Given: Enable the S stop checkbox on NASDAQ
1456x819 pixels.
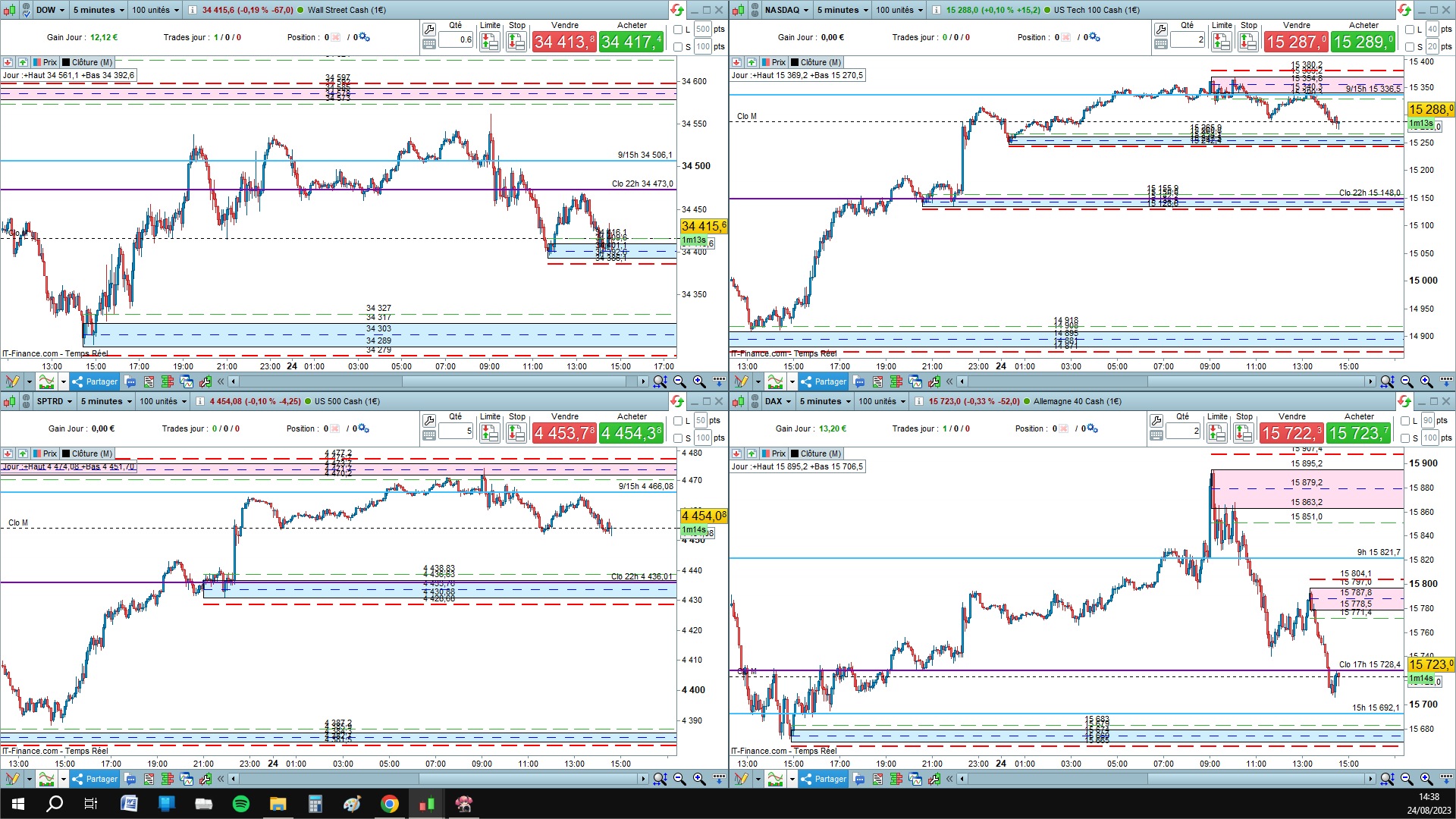Looking at the screenshot, I should (1409, 47).
